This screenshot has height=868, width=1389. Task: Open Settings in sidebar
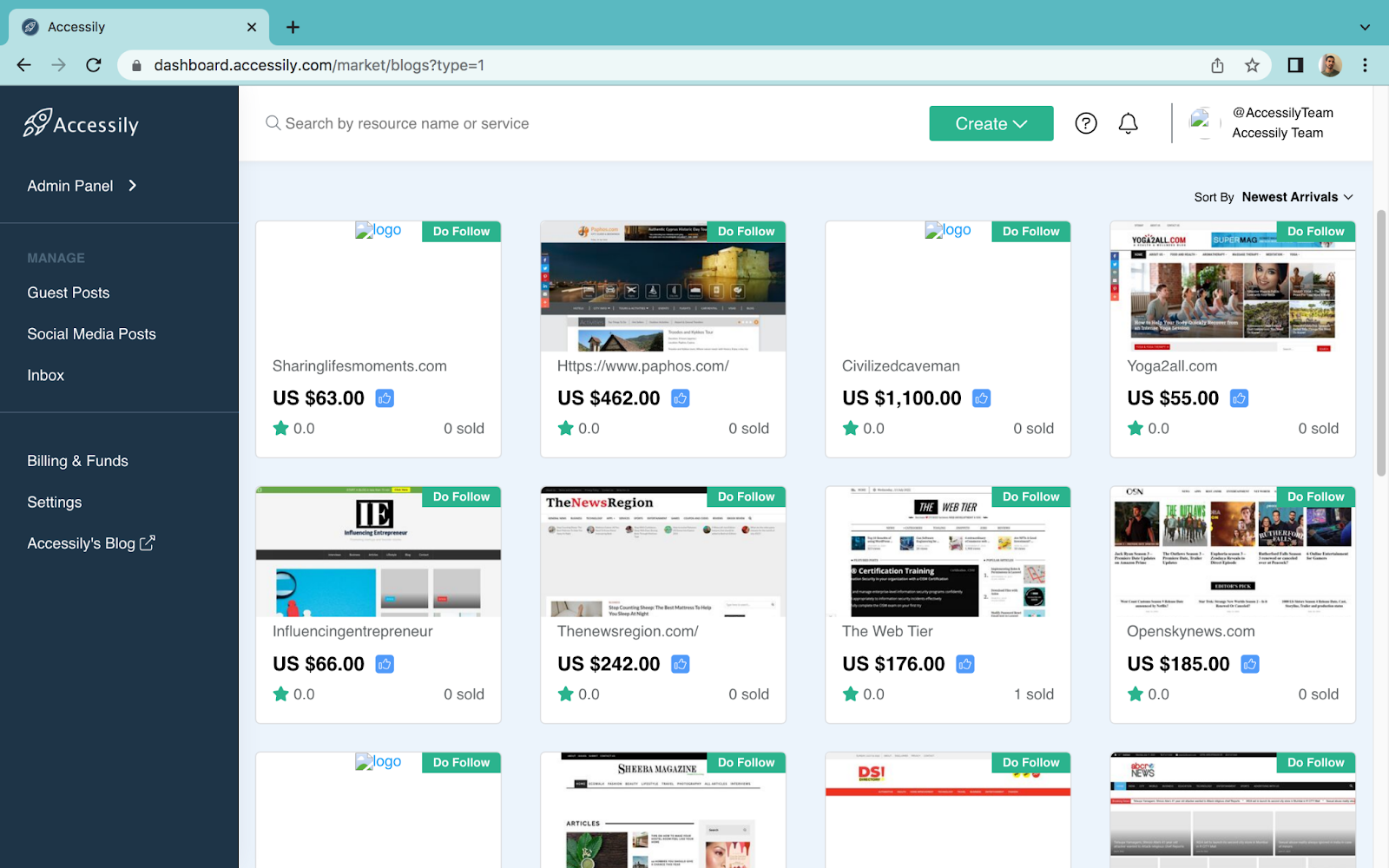[x=55, y=503]
